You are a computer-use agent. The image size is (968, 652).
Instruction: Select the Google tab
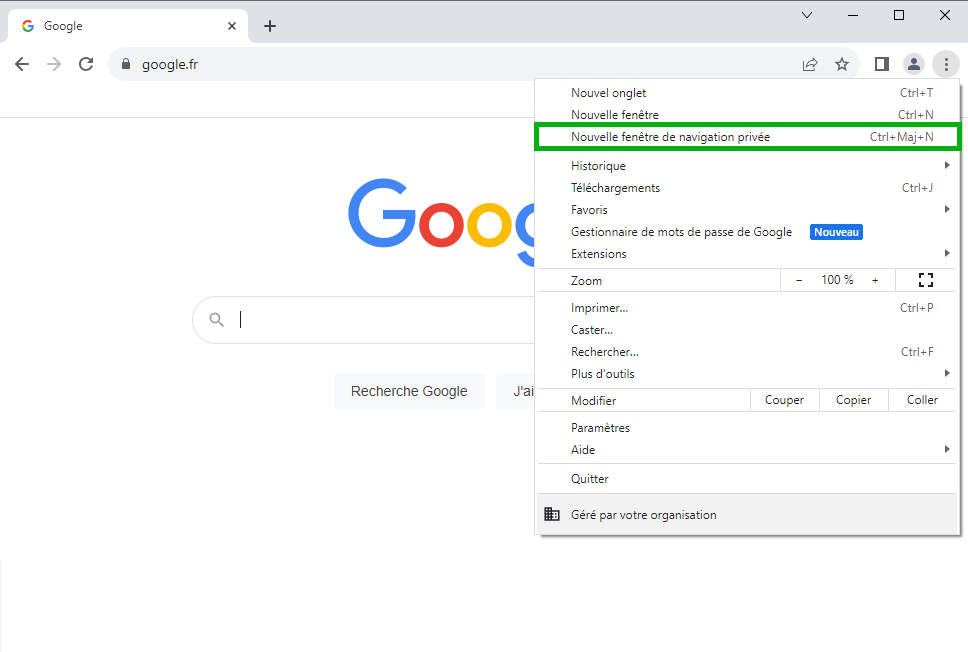(x=128, y=26)
